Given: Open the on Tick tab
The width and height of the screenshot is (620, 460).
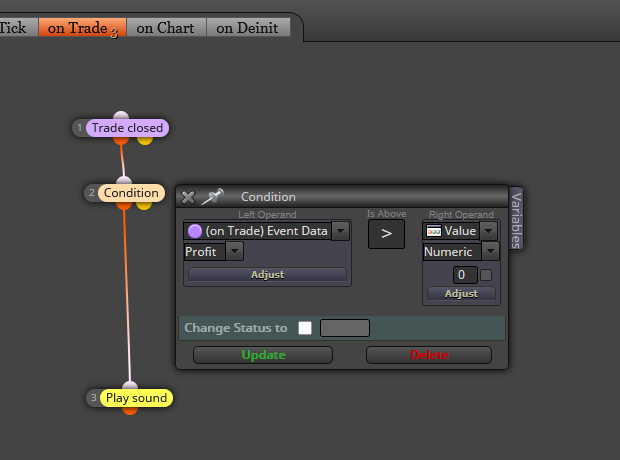Looking at the screenshot, I should 18,28.
